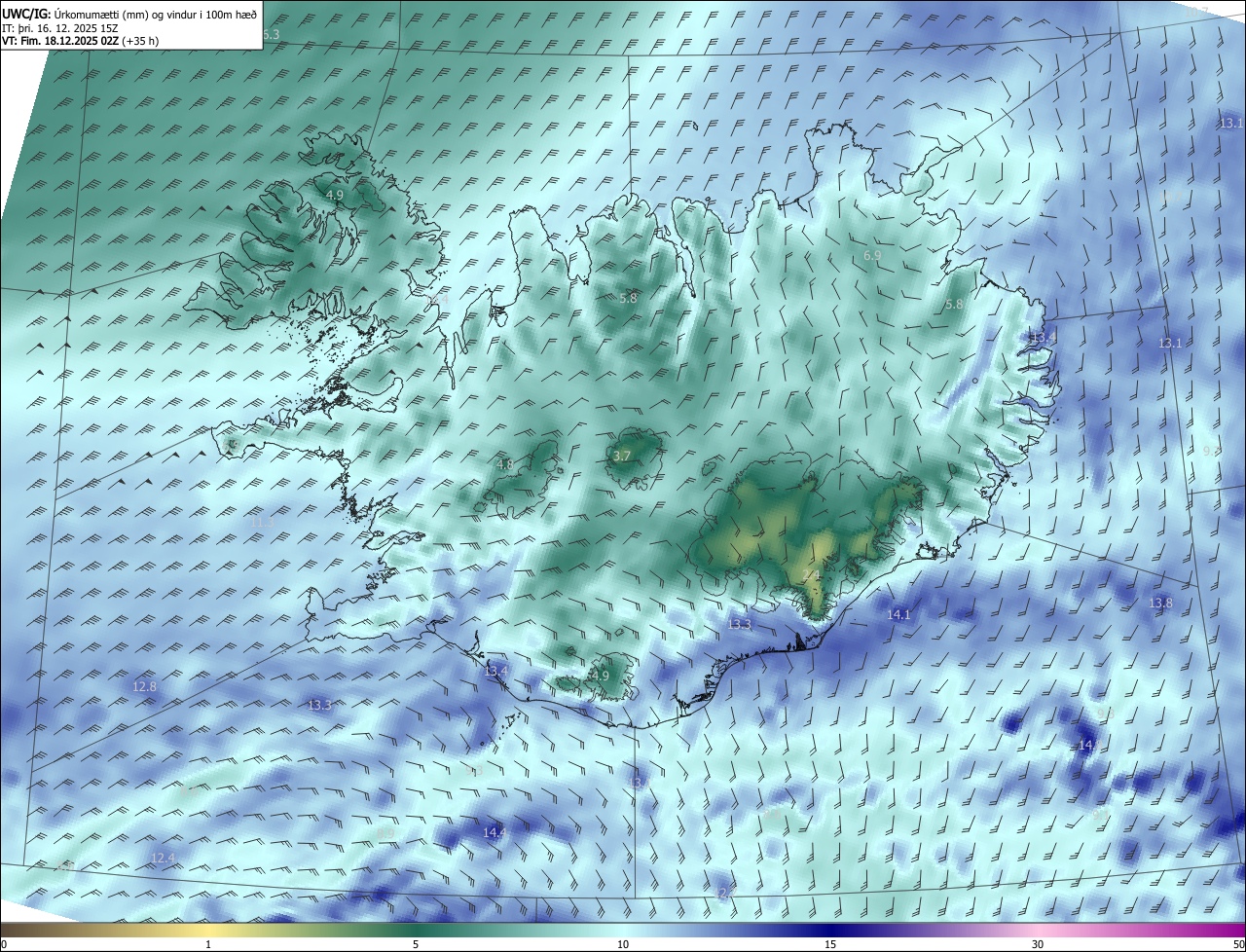Click the dark navy section of the color scale

832,930
